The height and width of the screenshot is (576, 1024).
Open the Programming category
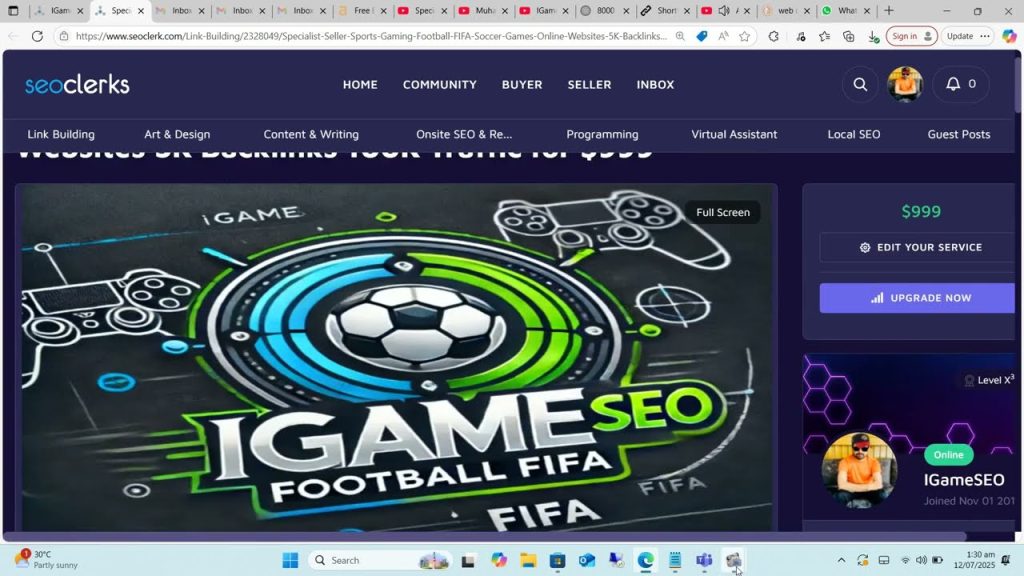[602, 134]
